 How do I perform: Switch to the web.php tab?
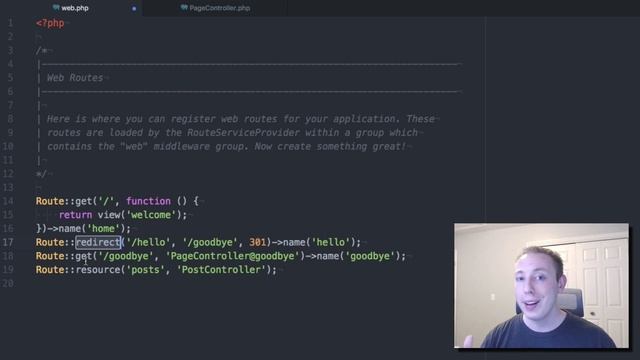pyautogui.click(x=75, y=8)
